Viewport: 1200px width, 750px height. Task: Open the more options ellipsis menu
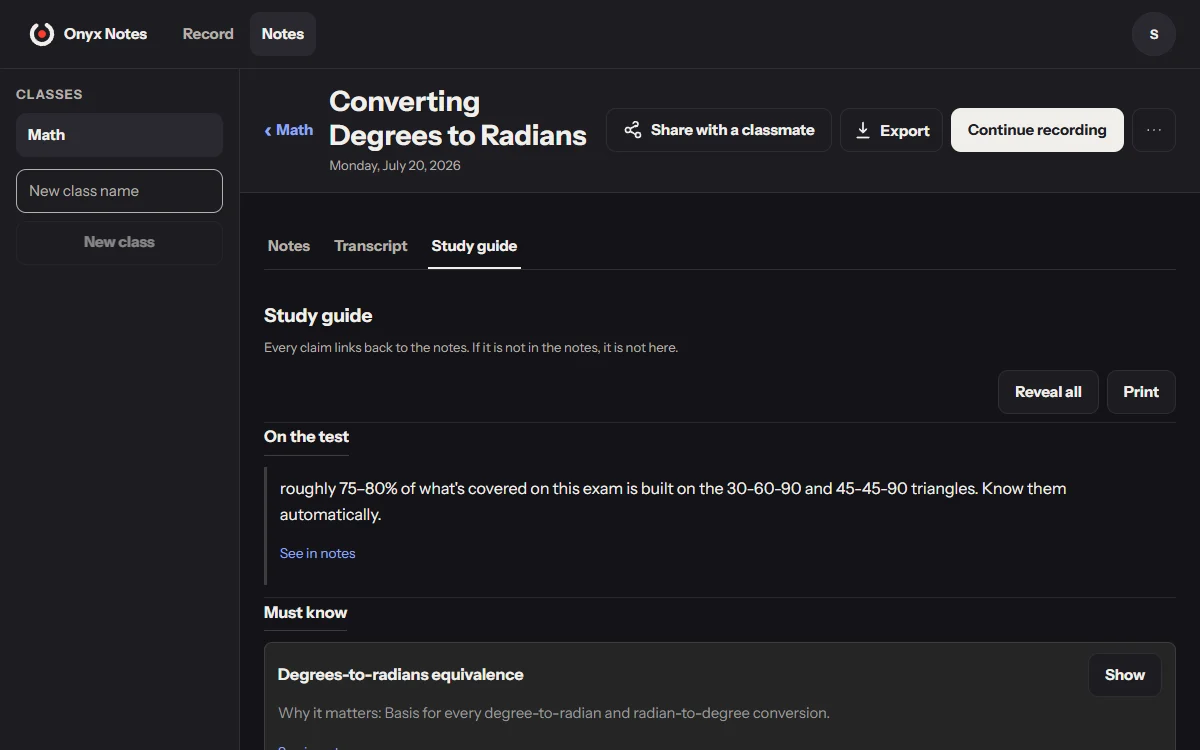coord(1154,130)
